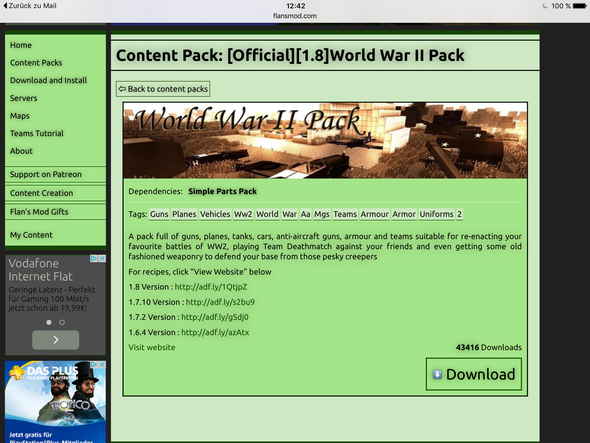Select the Planes tag
The height and width of the screenshot is (443, 590).
(x=184, y=214)
